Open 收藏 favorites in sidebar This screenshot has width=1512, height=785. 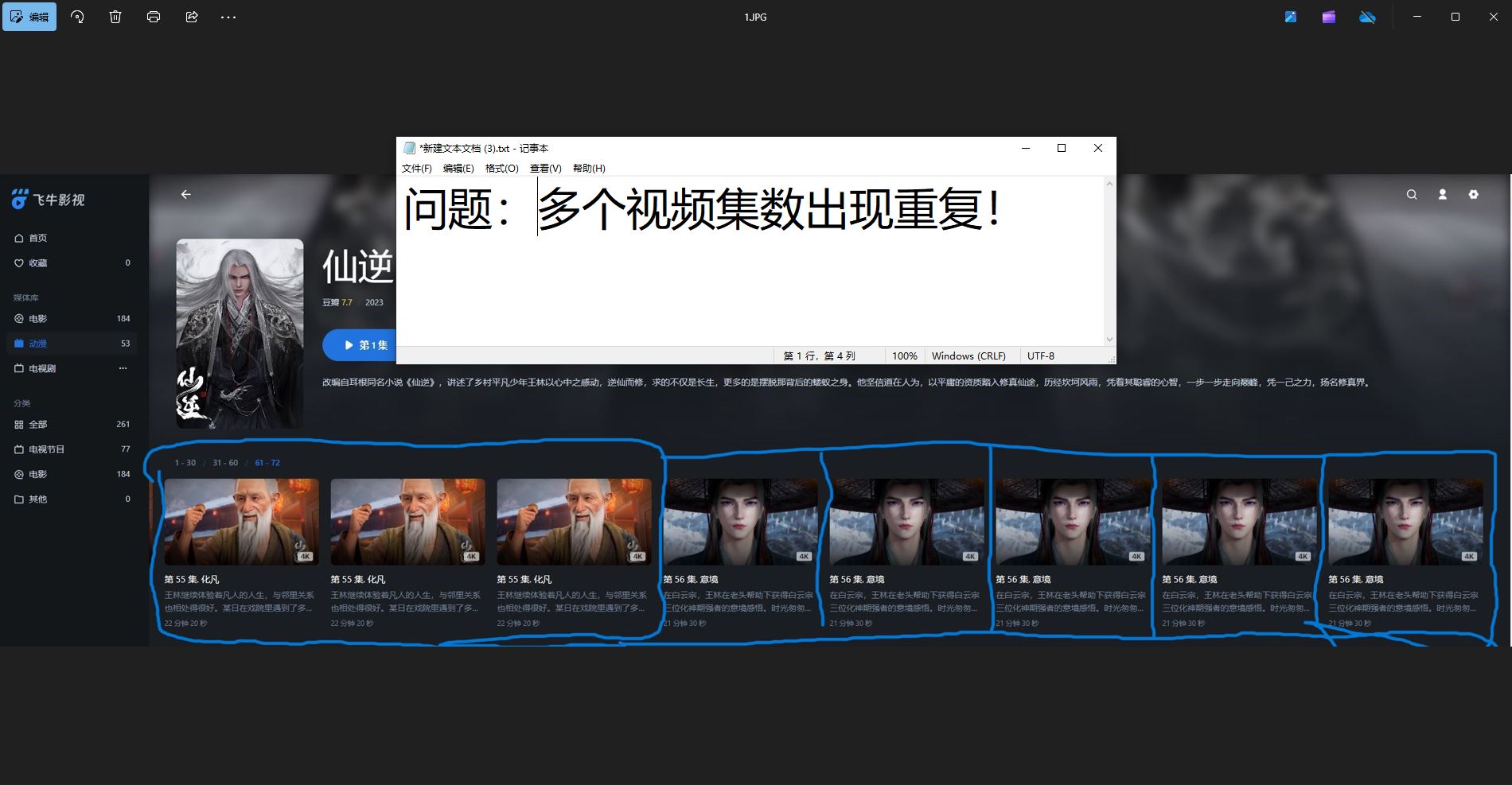tap(72, 262)
